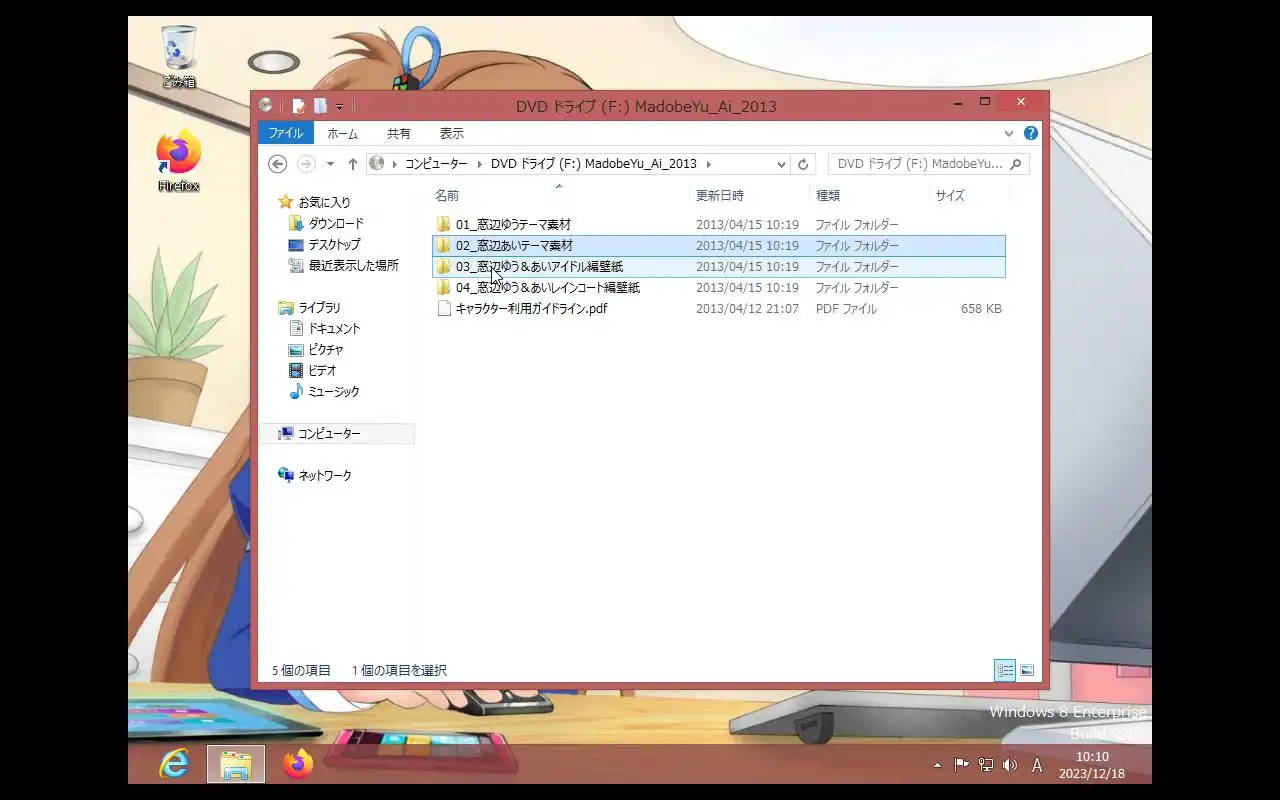
Task: Click New Folder icon in quick access toolbar
Action: coord(320,105)
